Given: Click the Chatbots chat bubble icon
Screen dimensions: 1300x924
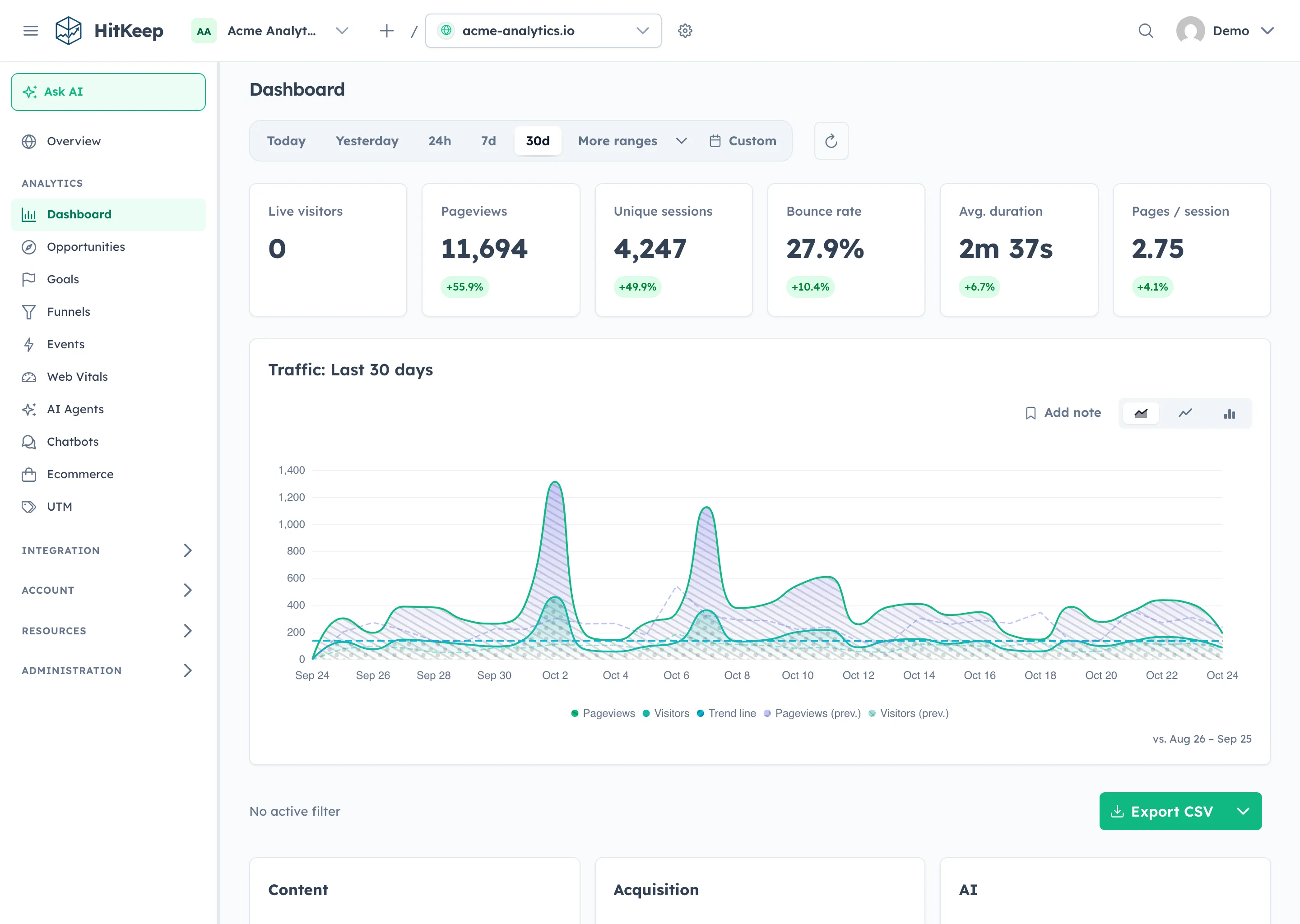Looking at the screenshot, I should pos(29,442).
